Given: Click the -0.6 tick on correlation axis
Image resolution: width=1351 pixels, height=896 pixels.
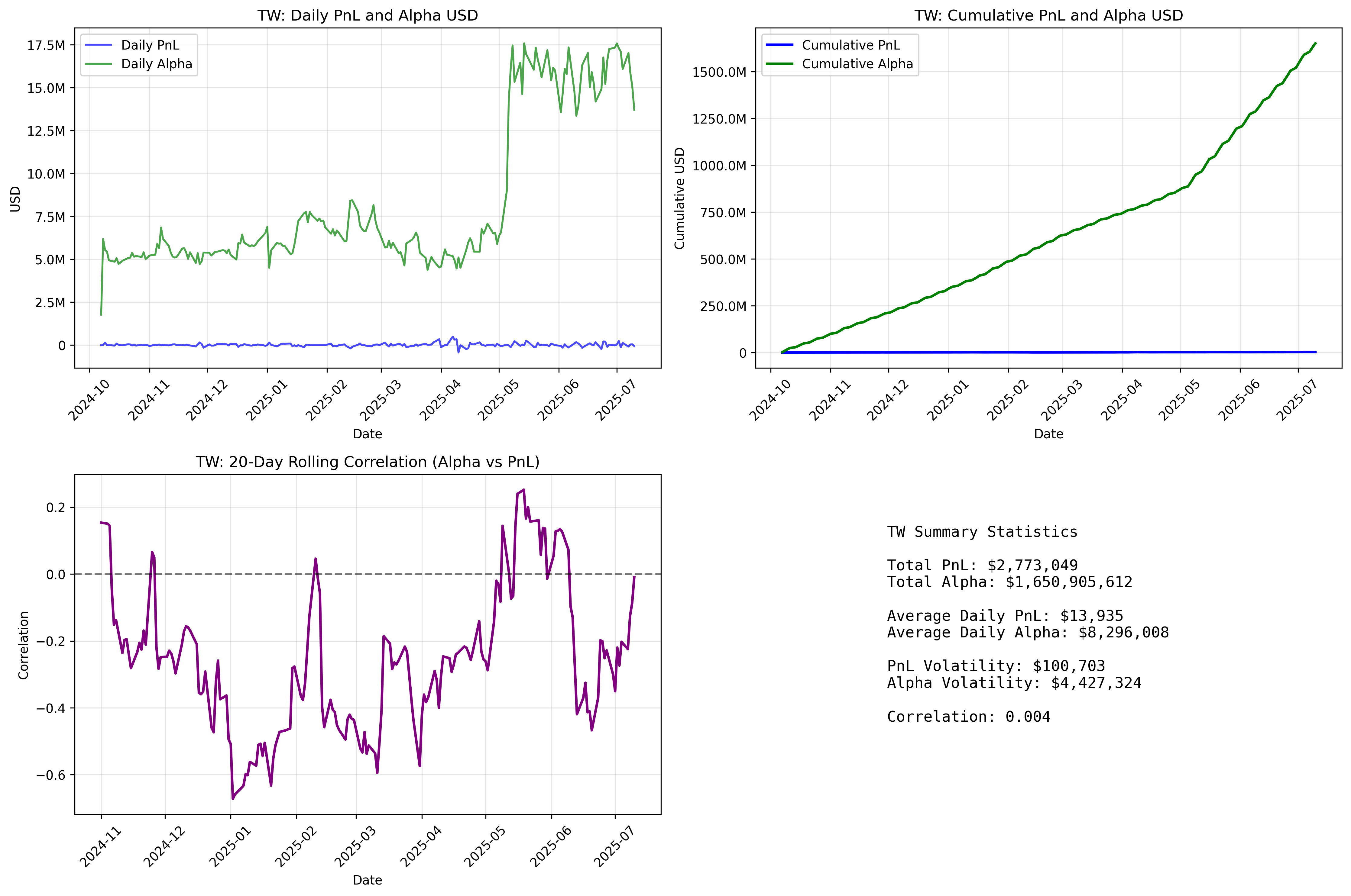Looking at the screenshot, I should coord(50,775).
